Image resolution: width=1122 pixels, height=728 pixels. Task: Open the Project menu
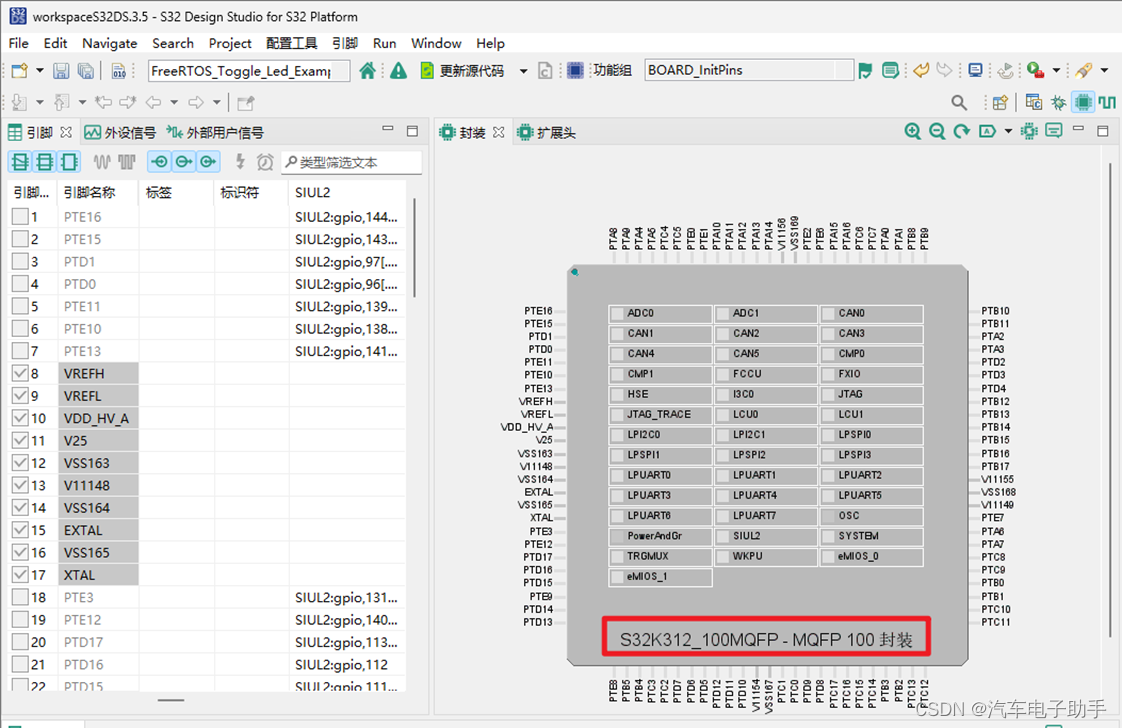[230, 43]
